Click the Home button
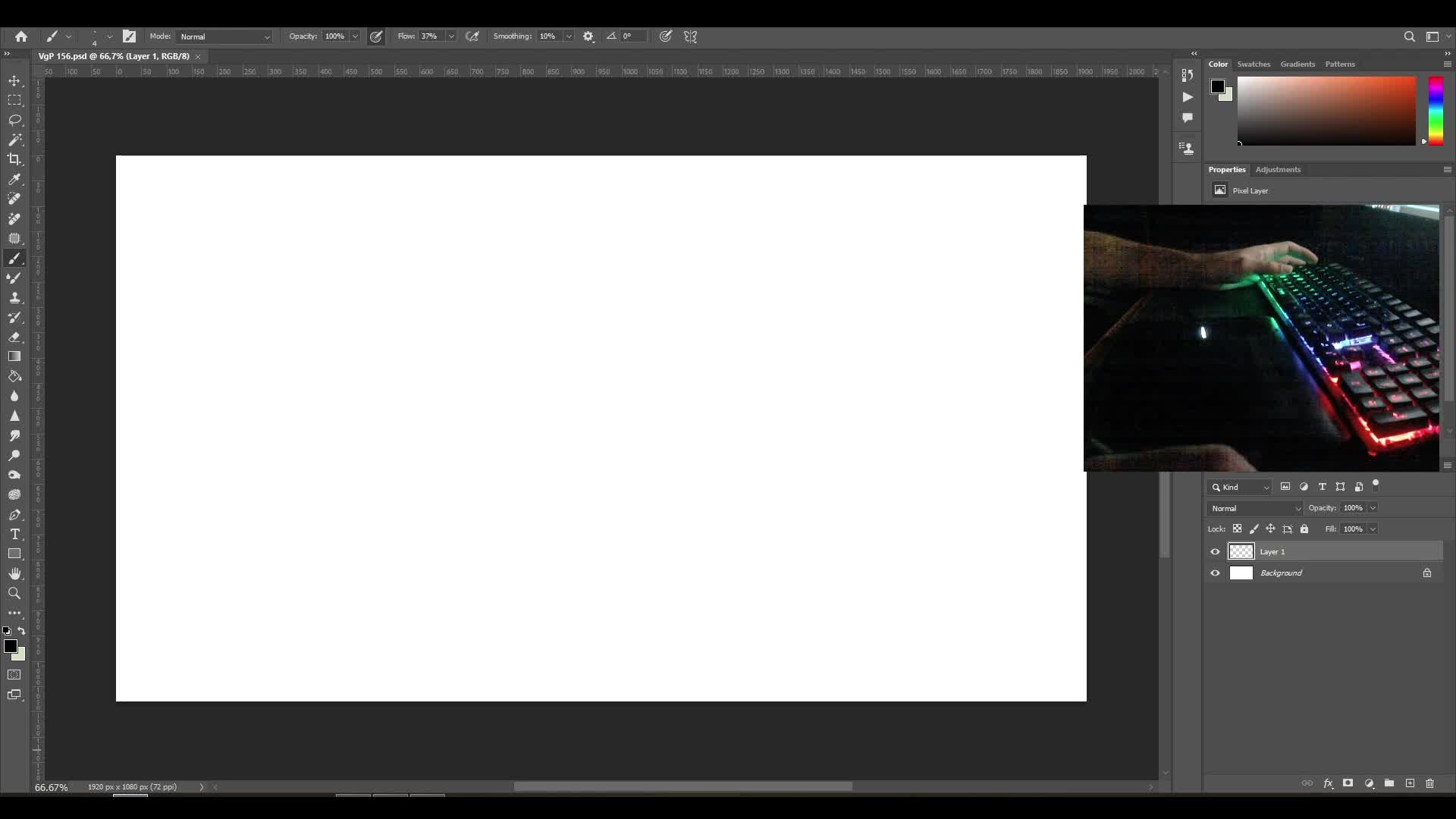1456x819 pixels. coord(21,36)
